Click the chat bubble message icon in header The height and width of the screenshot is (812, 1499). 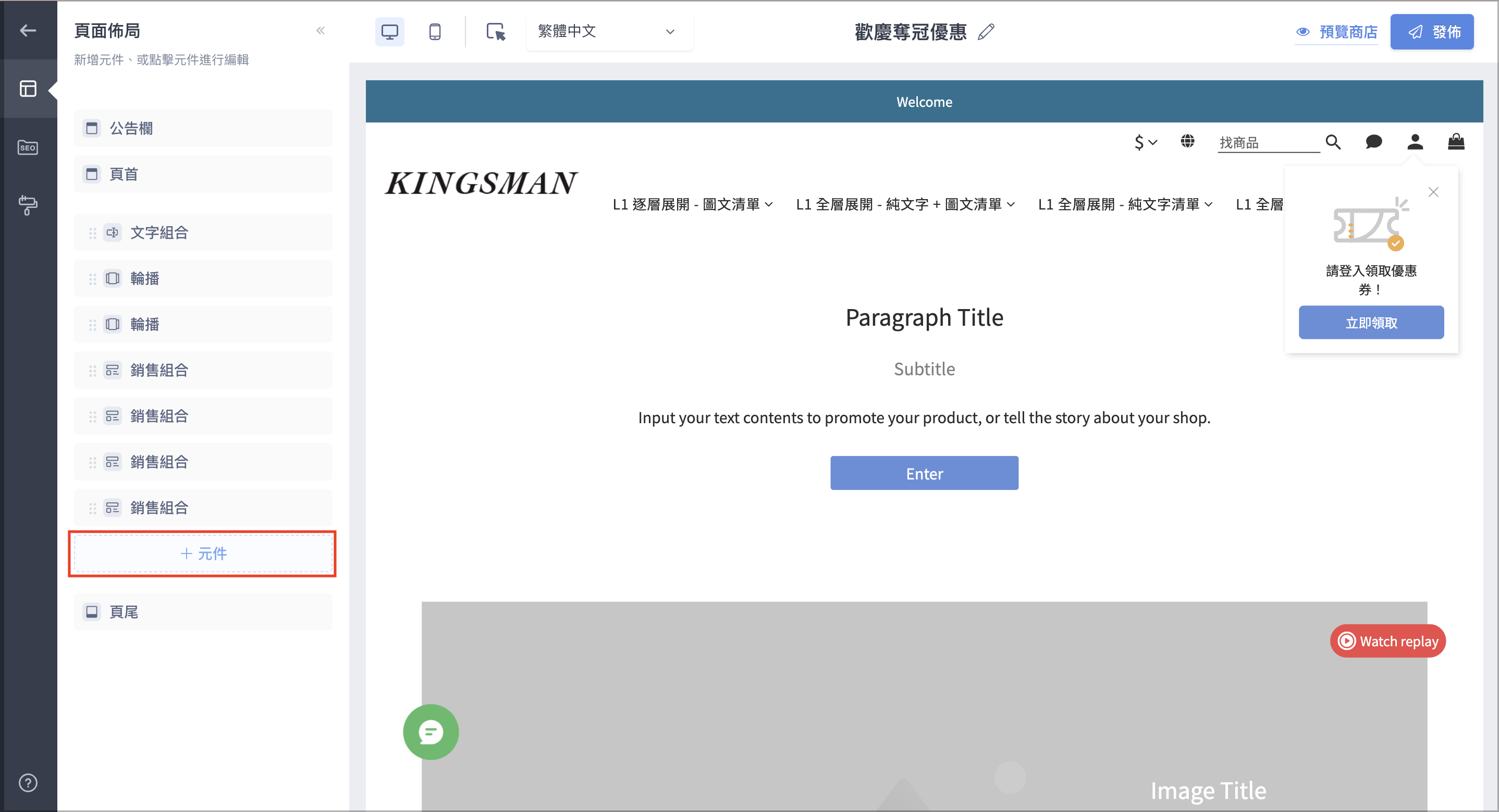tap(1374, 141)
